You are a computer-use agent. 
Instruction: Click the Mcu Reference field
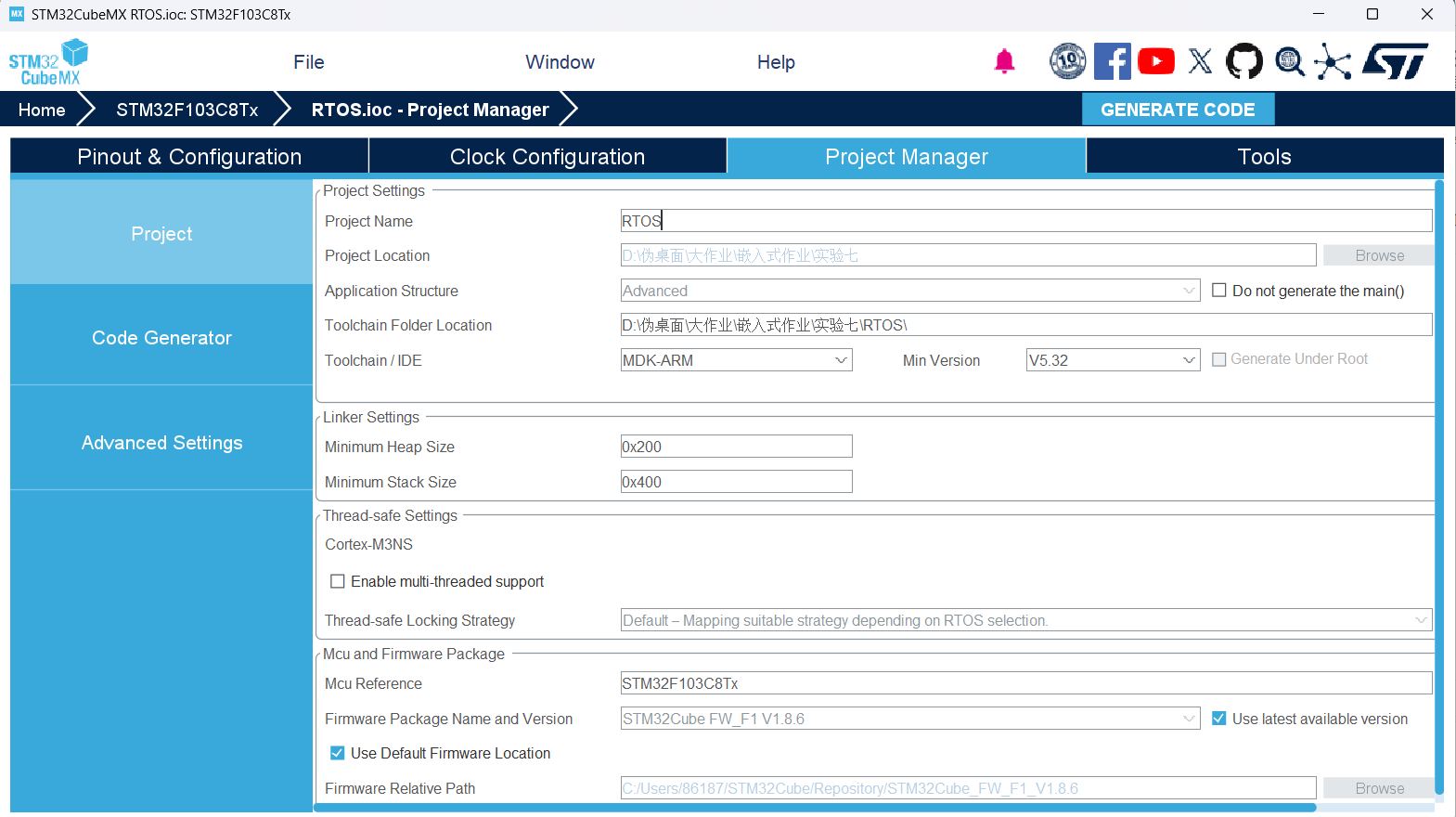(1026, 683)
